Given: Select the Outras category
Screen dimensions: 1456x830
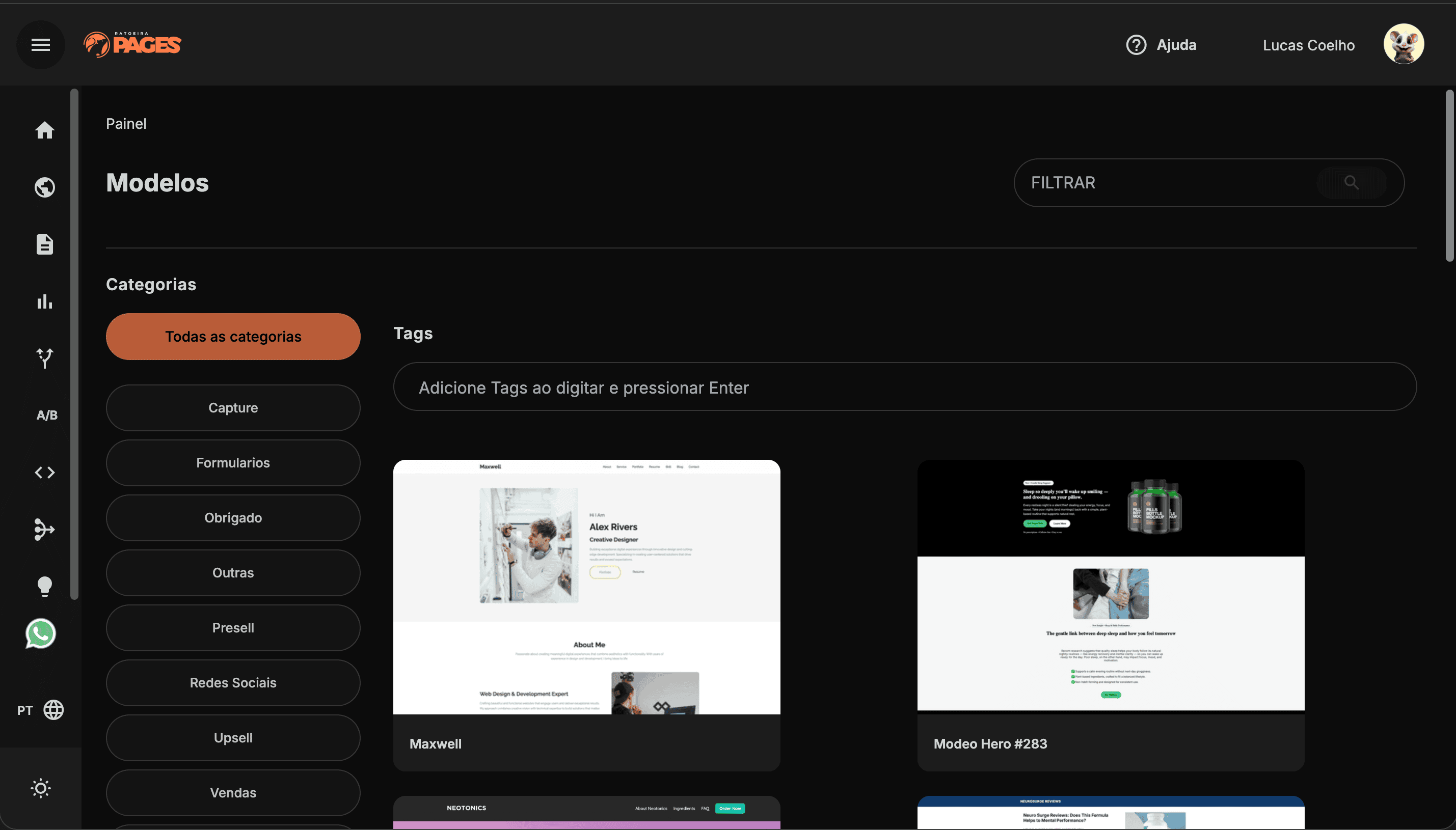Looking at the screenshot, I should [233, 572].
